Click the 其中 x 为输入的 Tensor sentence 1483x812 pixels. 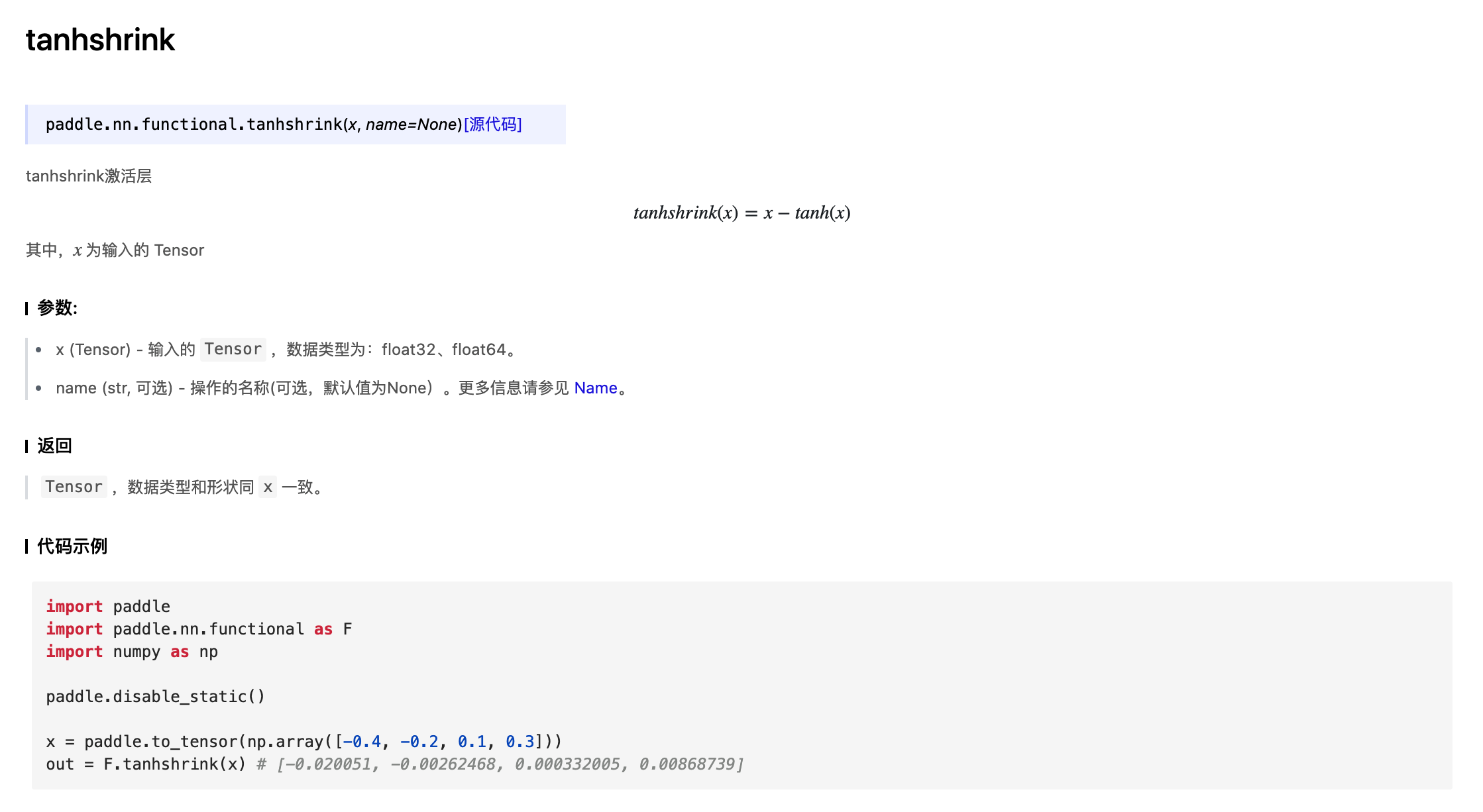[115, 250]
